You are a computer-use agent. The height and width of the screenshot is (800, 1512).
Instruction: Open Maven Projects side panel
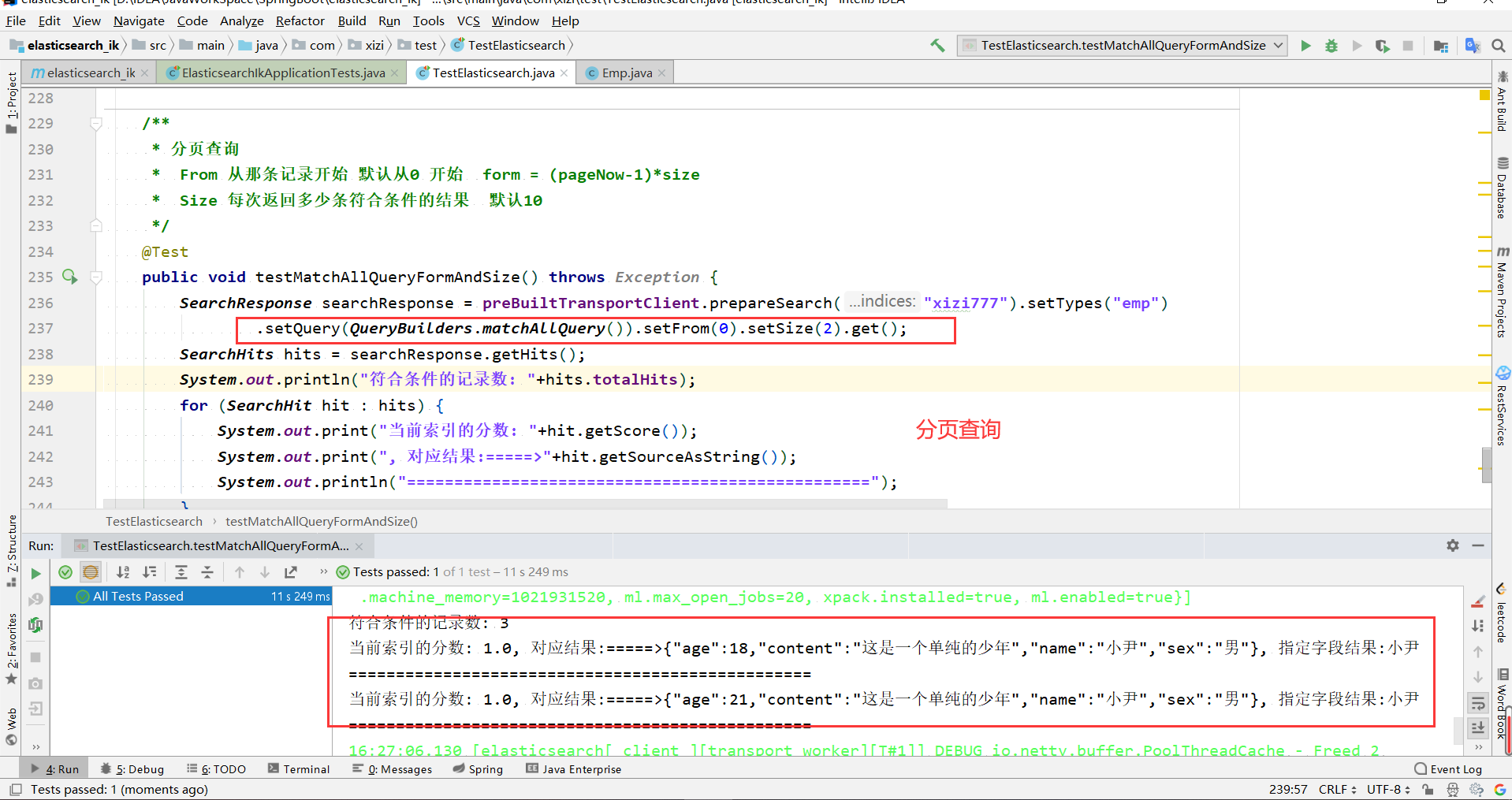coord(1503,292)
